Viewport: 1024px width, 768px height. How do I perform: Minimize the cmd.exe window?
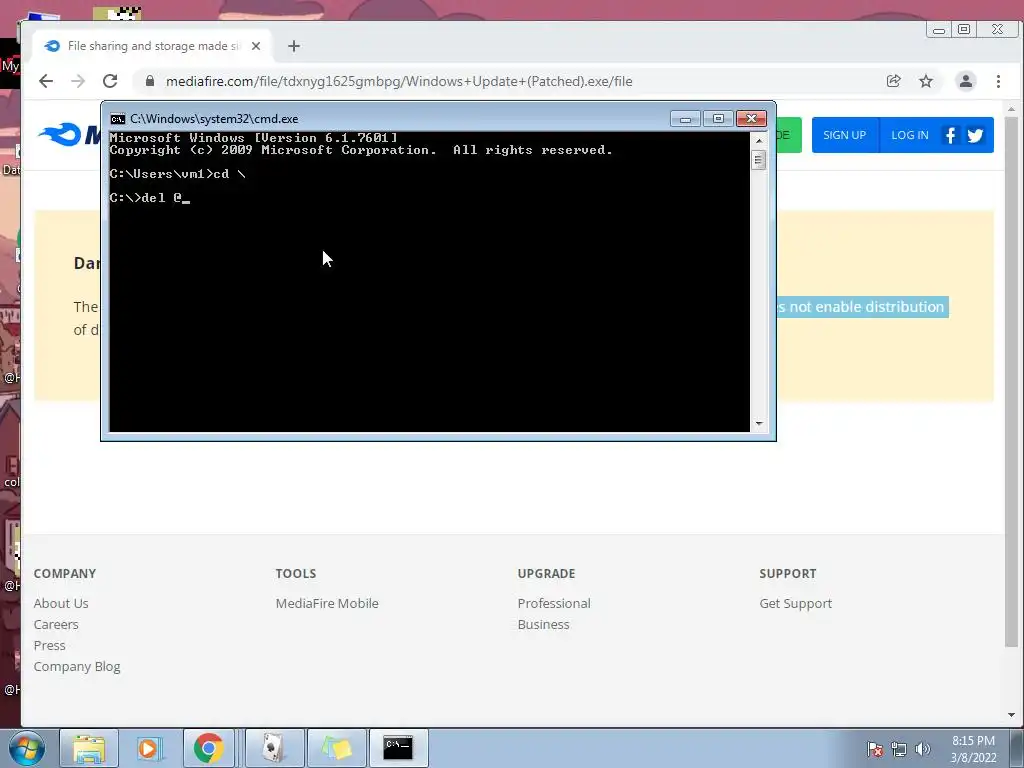pos(685,119)
